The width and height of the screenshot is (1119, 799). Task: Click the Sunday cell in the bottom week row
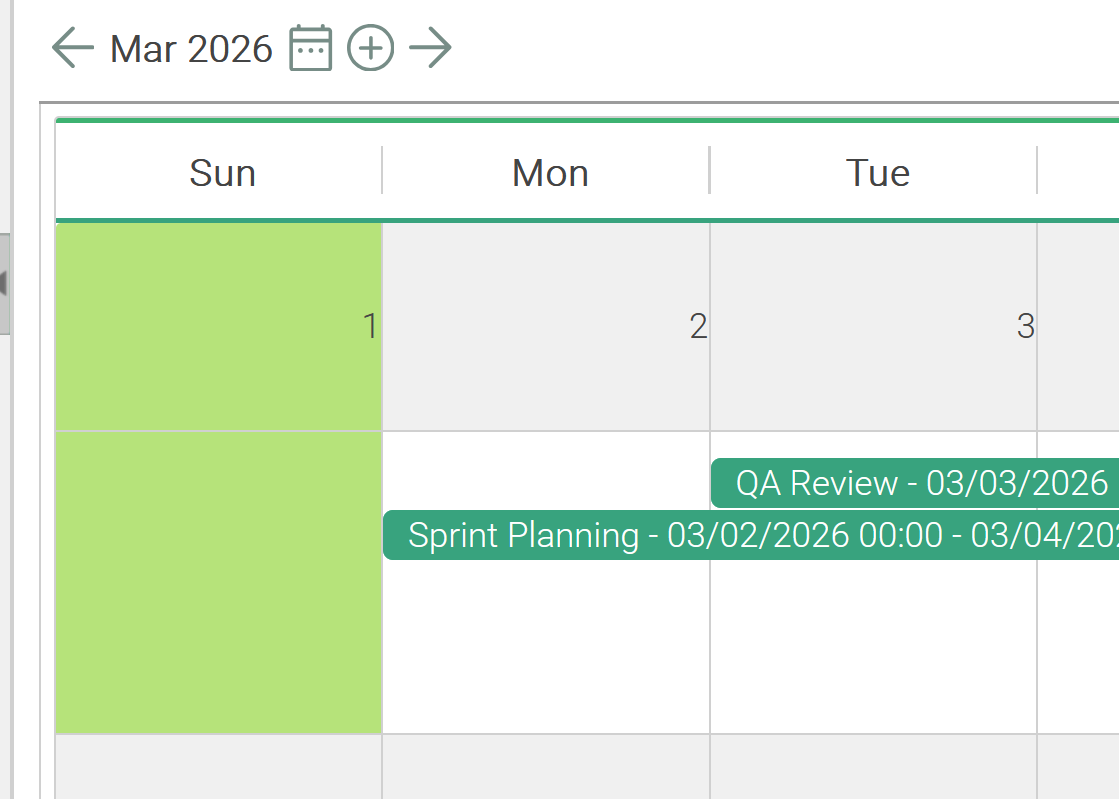218,767
